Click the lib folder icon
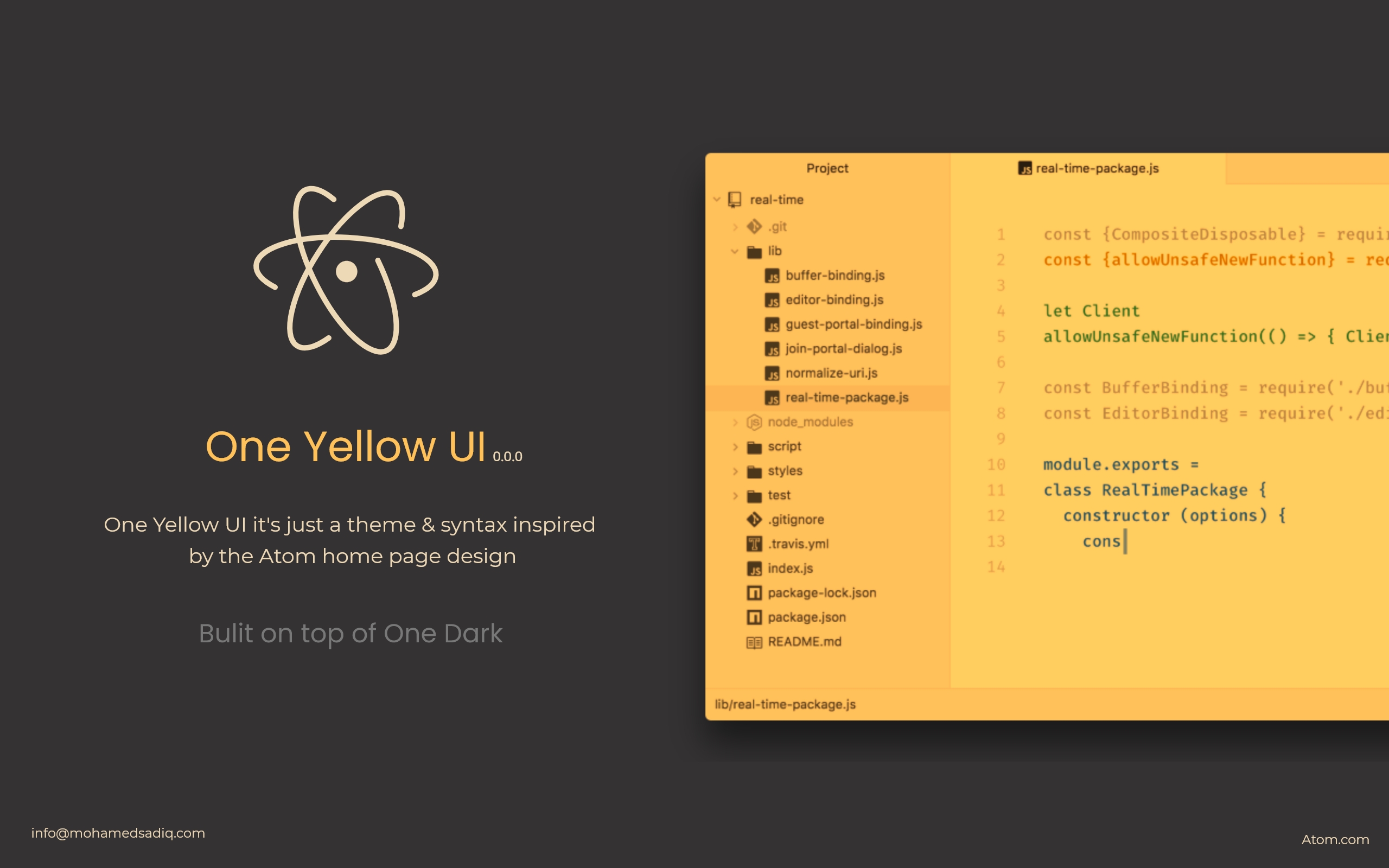The width and height of the screenshot is (1389, 868). pyautogui.click(x=754, y=251)
